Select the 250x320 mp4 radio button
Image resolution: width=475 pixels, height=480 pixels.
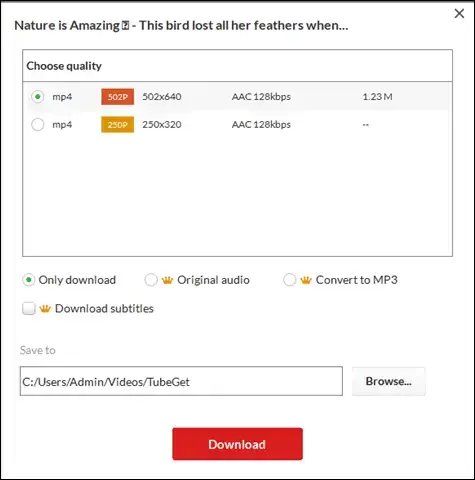[38, 125]
